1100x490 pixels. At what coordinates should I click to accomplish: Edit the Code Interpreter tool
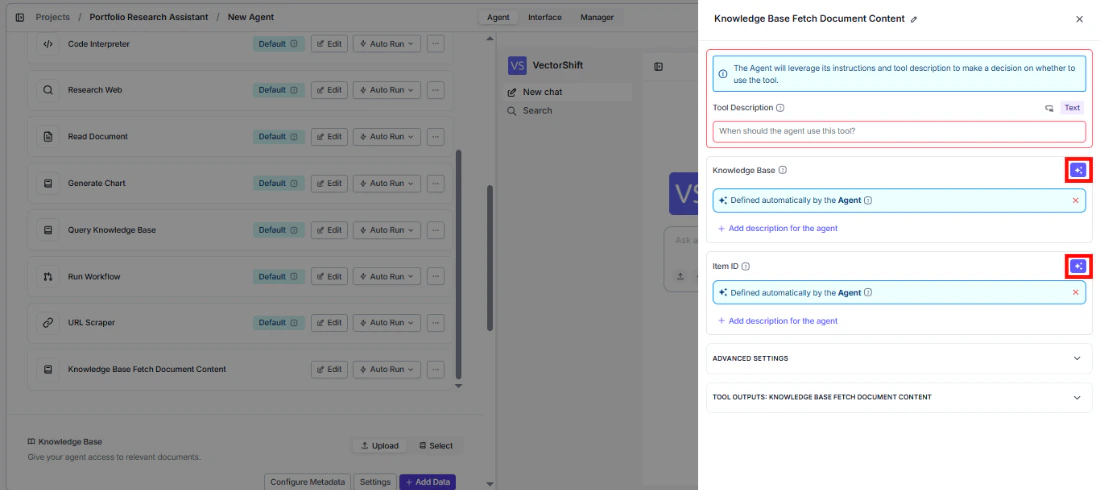coord(329,44)
